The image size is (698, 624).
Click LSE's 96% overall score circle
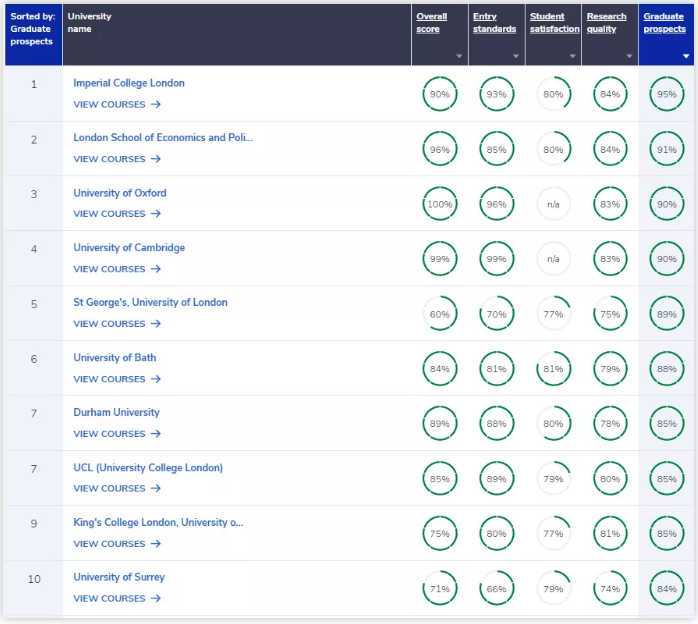click(440, 149)
